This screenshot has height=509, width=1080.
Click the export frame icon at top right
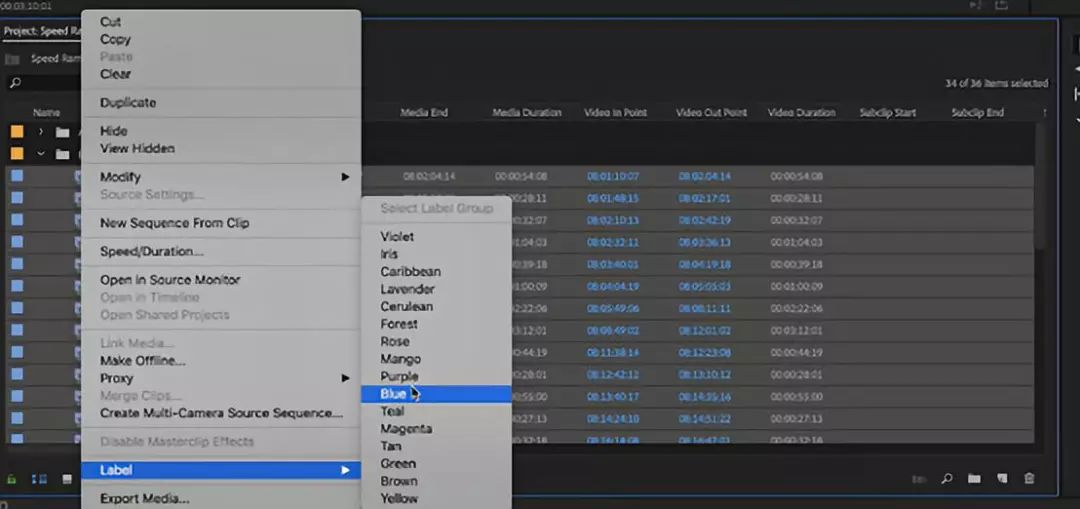click(1001, 6)
